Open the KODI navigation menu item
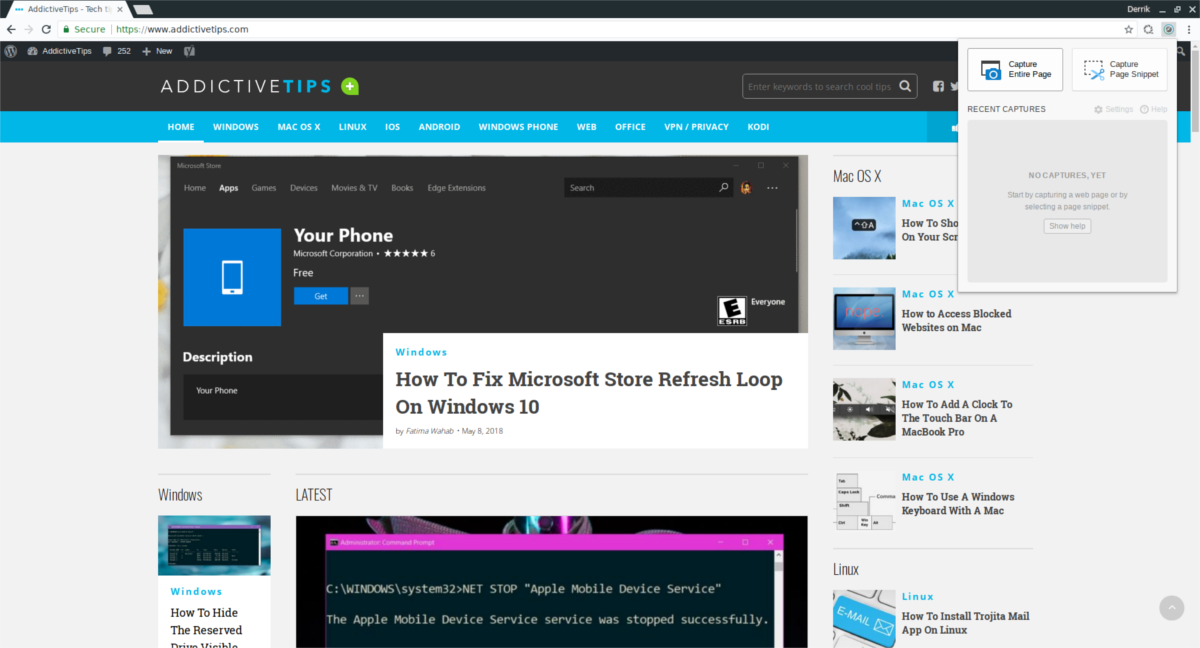Screen dimensions: 1200x648 (x=758, y=127)
